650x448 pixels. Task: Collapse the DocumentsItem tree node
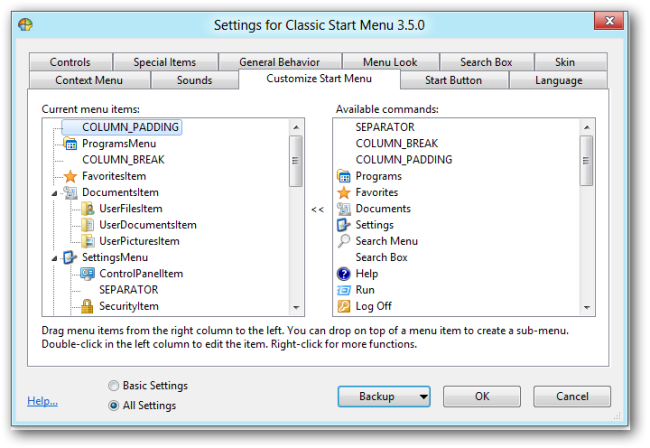click(54, 193)
